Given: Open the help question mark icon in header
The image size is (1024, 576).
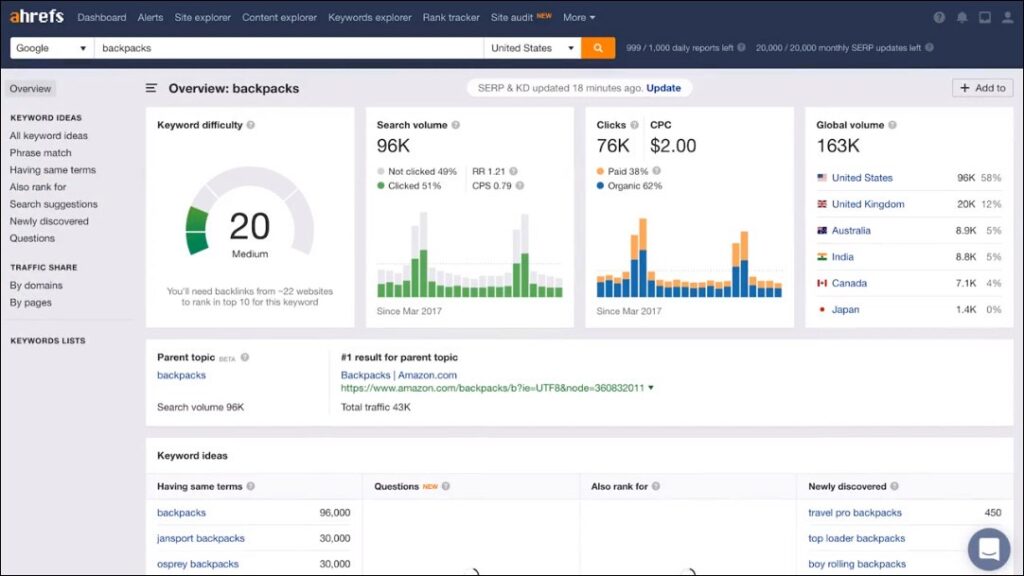Looking at the screenshot, I should coord(939,18).
